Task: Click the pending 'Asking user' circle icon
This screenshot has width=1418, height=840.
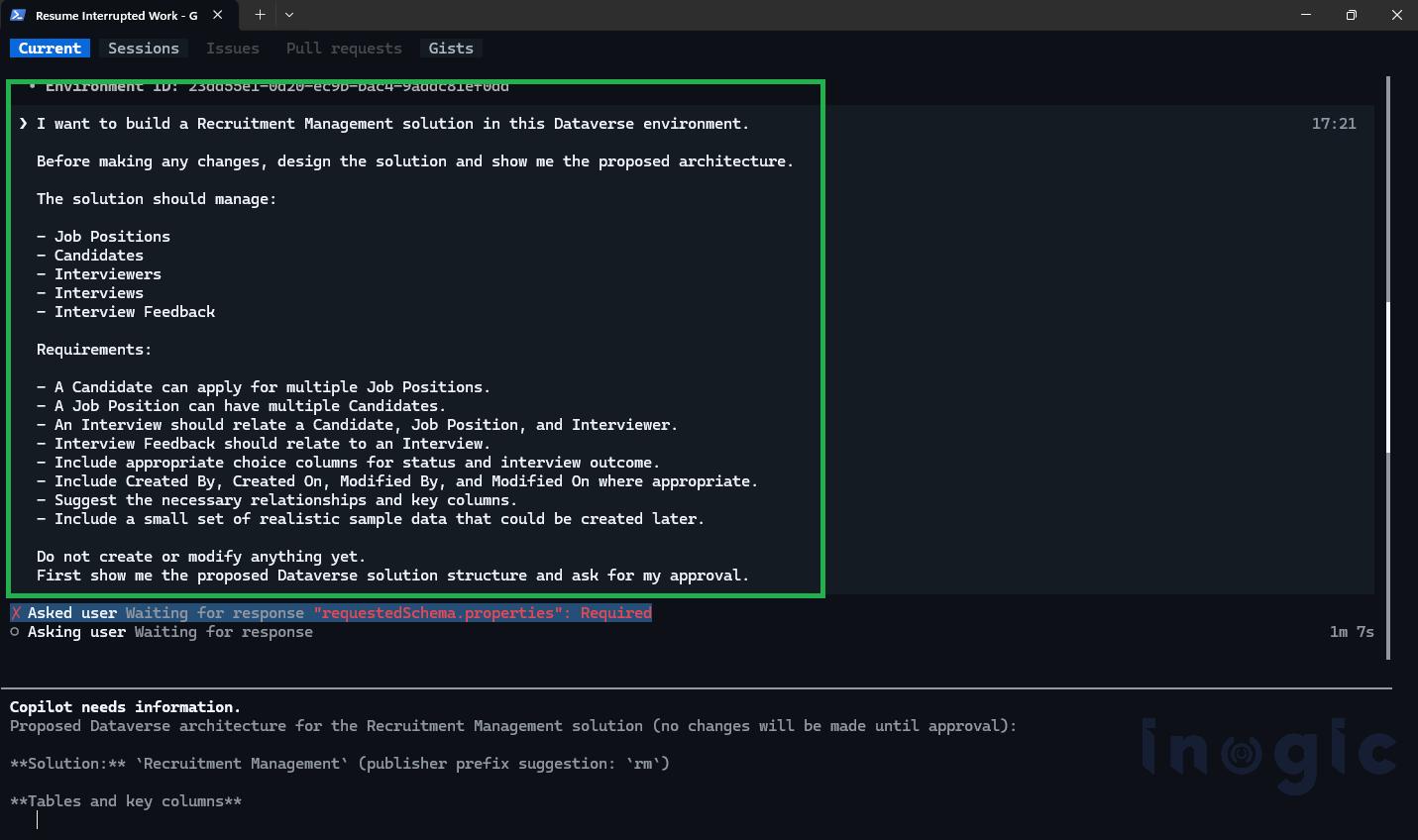Action: pos(15,632)
